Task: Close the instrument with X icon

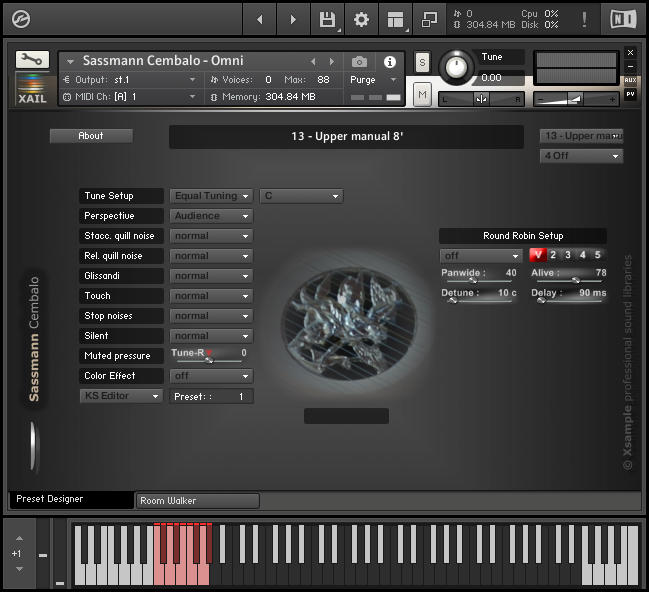Action: tap(630, 53)
